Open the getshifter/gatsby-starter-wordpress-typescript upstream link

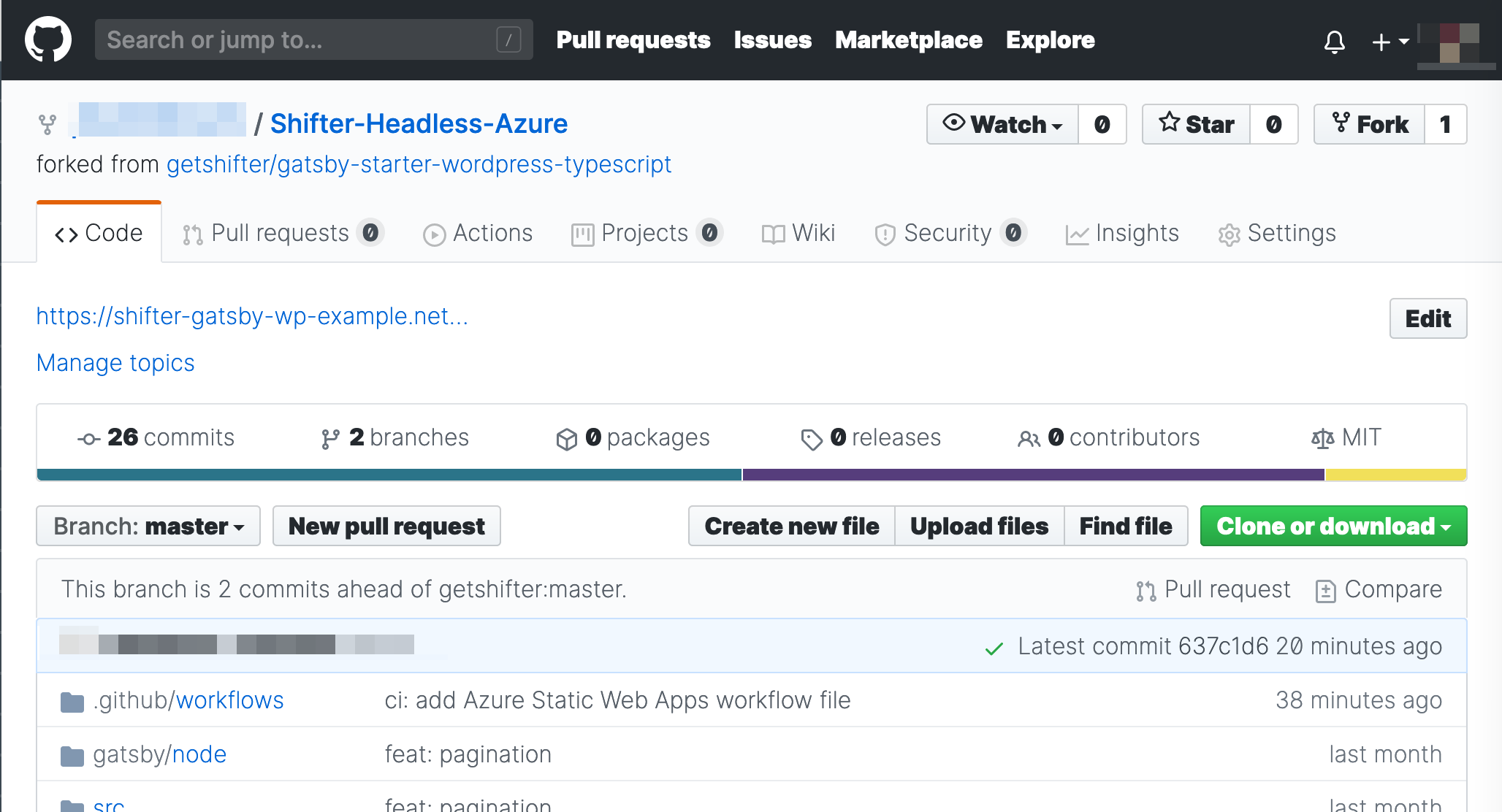click(419, 164)
